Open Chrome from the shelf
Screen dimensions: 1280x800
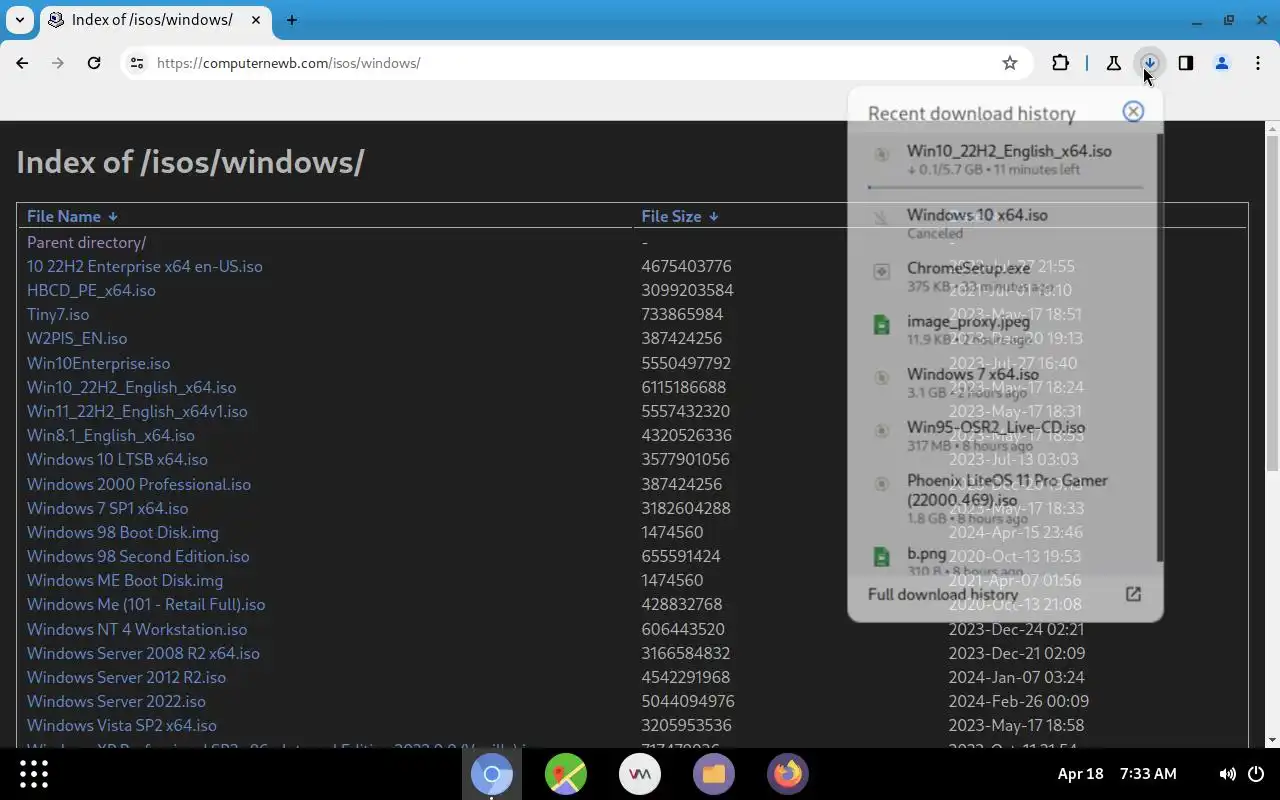[492, 774]
